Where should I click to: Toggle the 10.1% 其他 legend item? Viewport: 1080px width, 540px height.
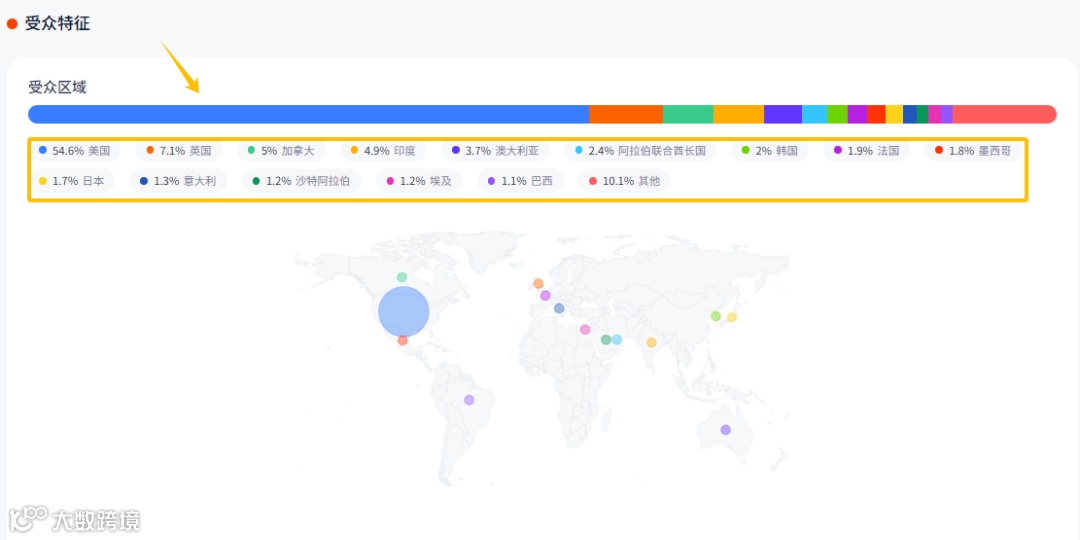pos(625,181)
